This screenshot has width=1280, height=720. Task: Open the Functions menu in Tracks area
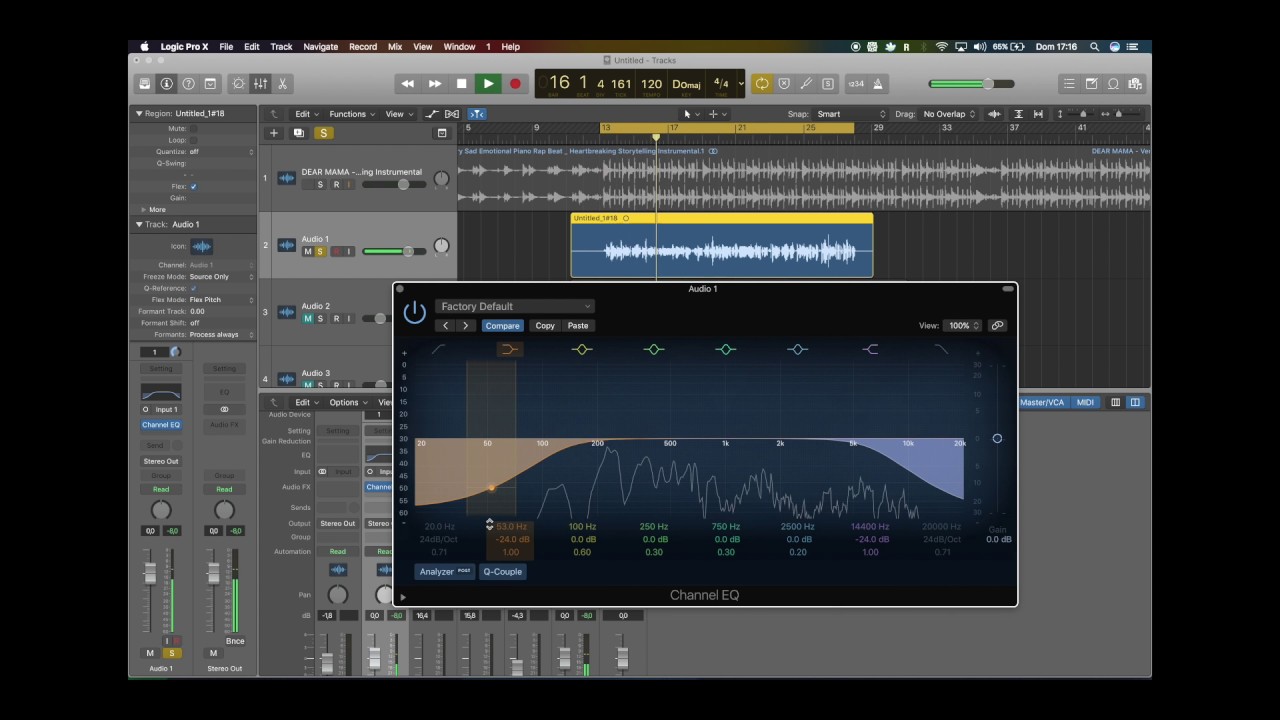tap(352, 114)
